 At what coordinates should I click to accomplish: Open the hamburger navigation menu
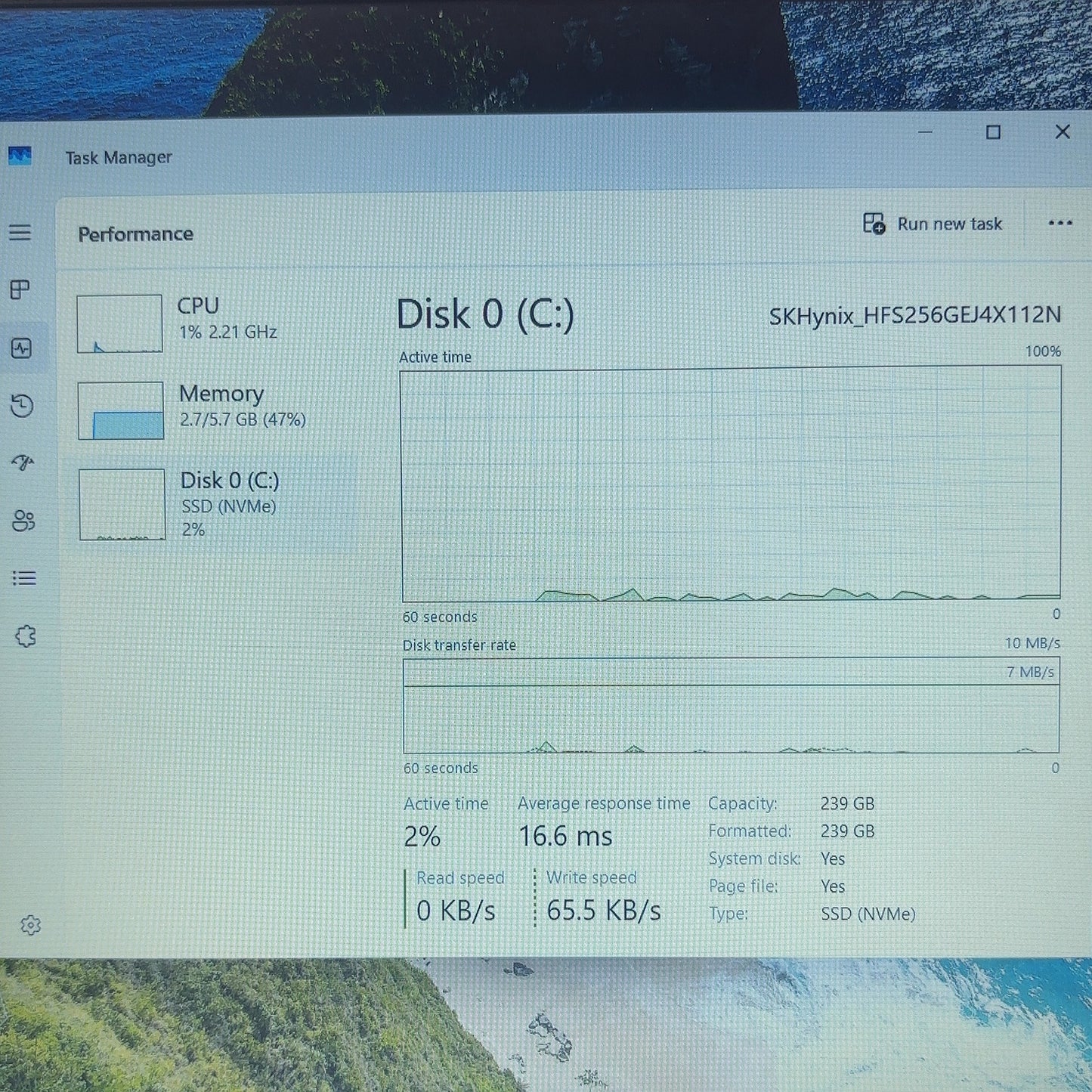(x=20, y=232)
